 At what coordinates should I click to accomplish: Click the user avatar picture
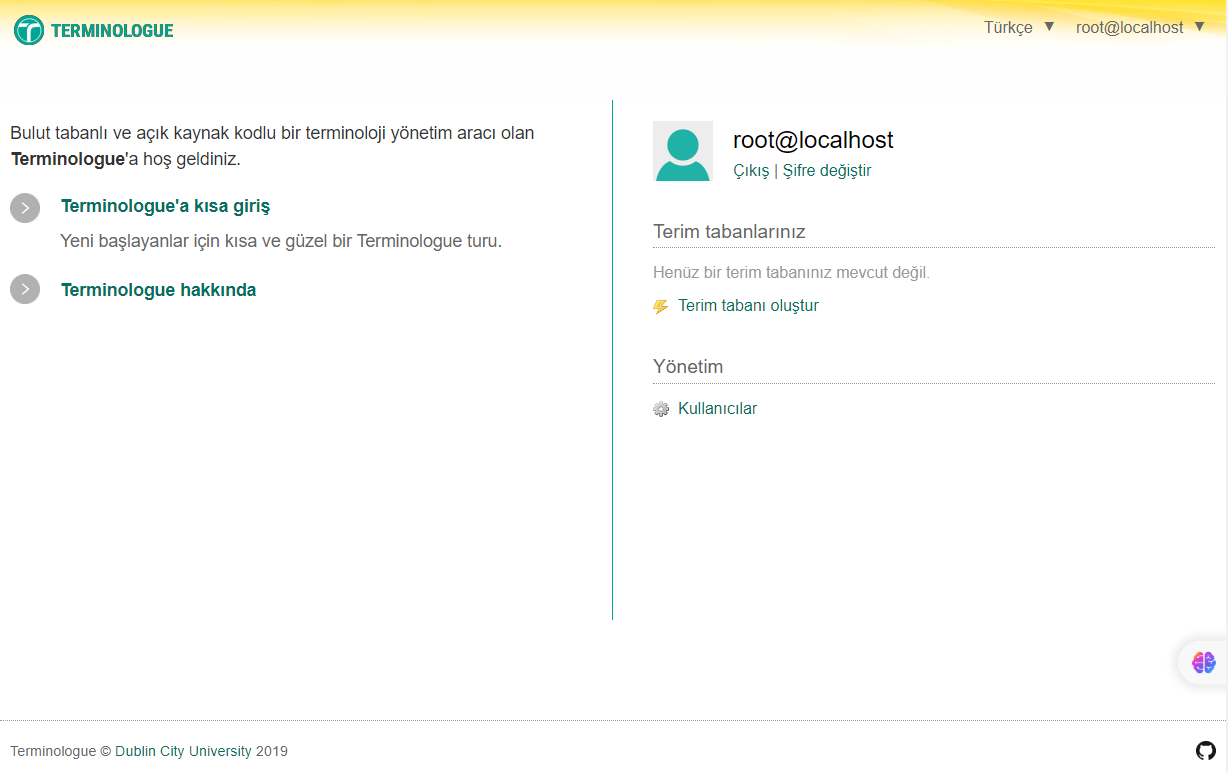tap(683, 151)
